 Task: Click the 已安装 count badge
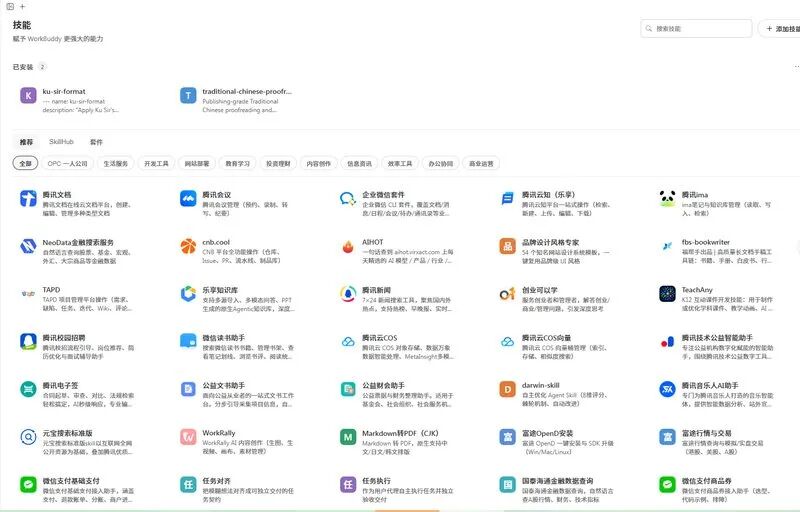click(x=42, y=67)
